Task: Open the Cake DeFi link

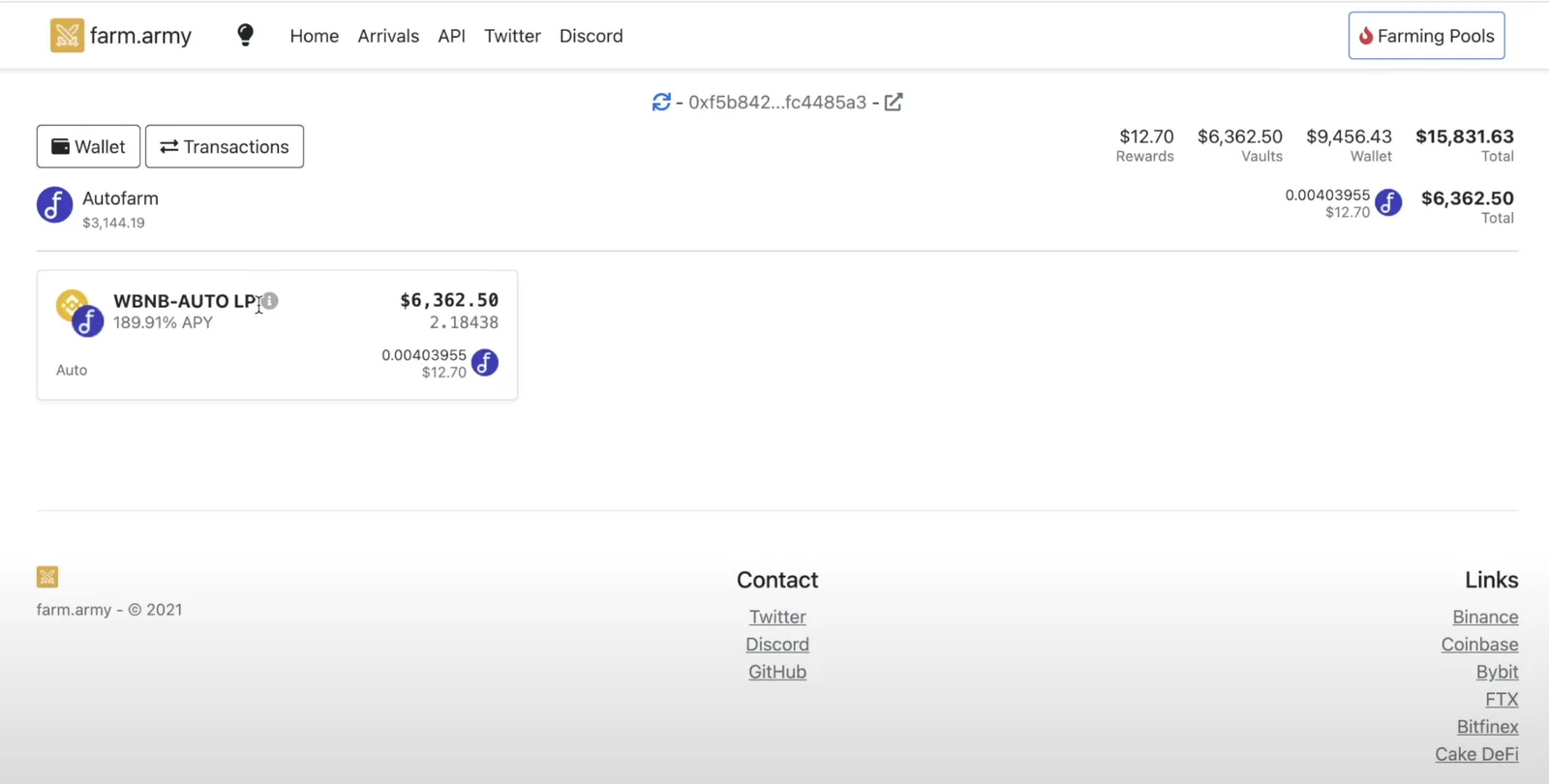Action: pos(1476,754)
